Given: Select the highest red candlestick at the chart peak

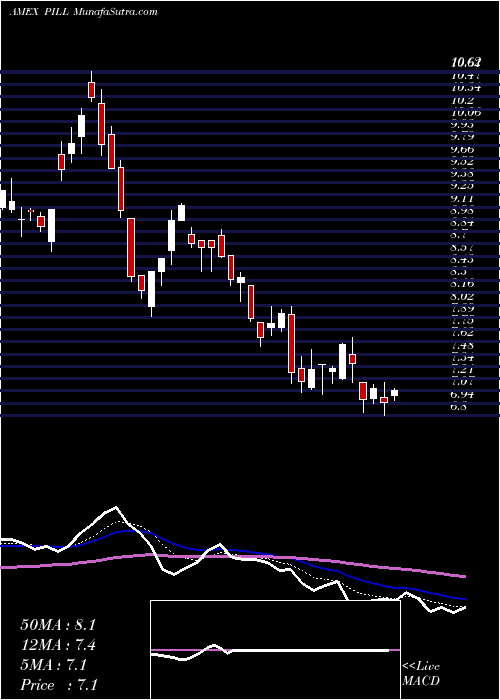Looking at the screenshot, I should [92, 89].
